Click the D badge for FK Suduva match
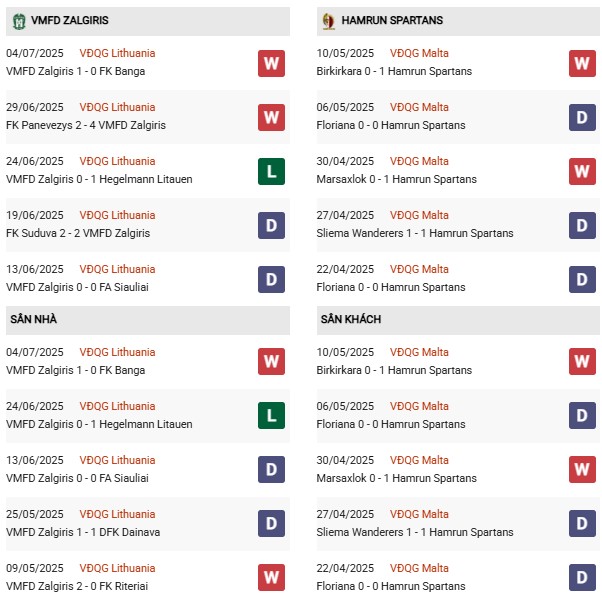Viewport: 602px width, 599px height. tap(271, 225)
